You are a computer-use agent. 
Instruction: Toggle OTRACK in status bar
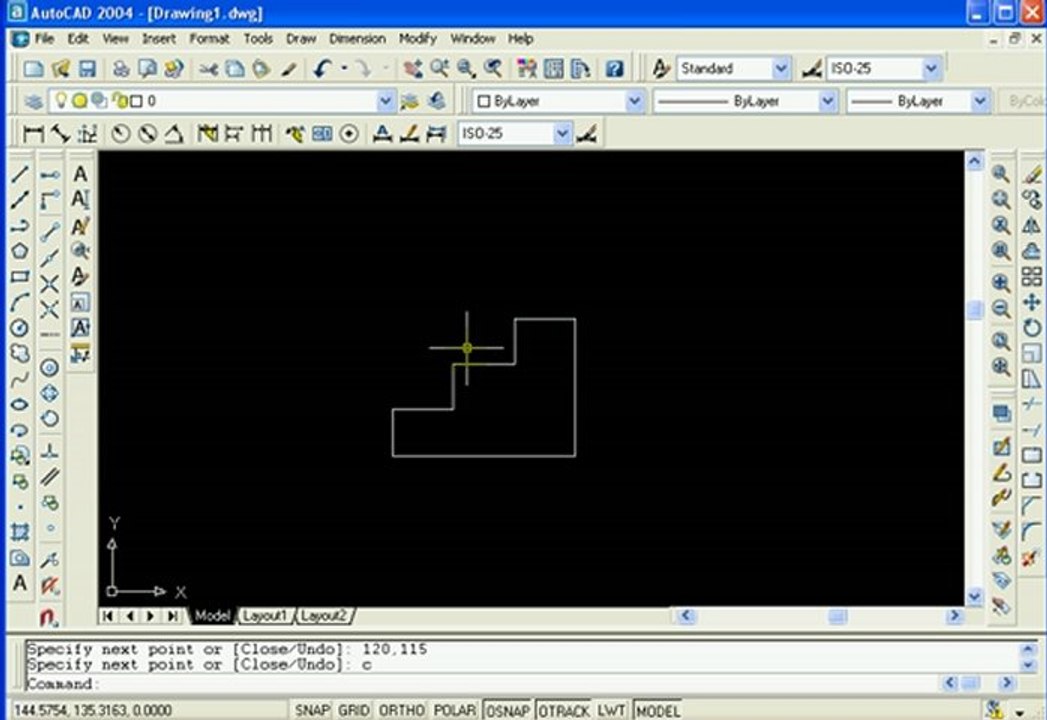(x=564, y=710)
